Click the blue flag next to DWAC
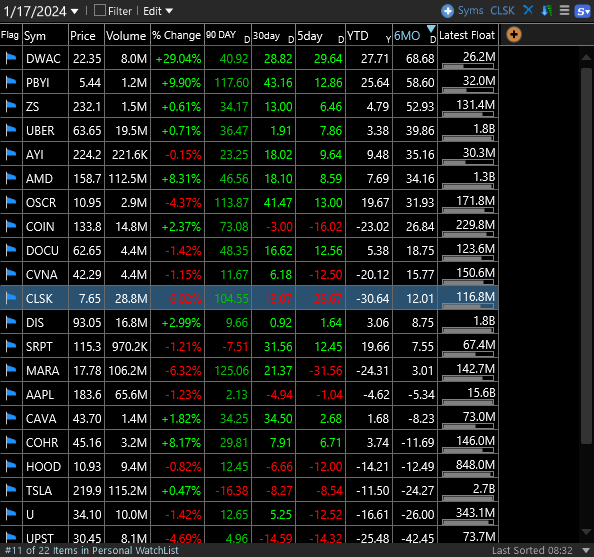 pyautogui.click(x=11, y=58)
